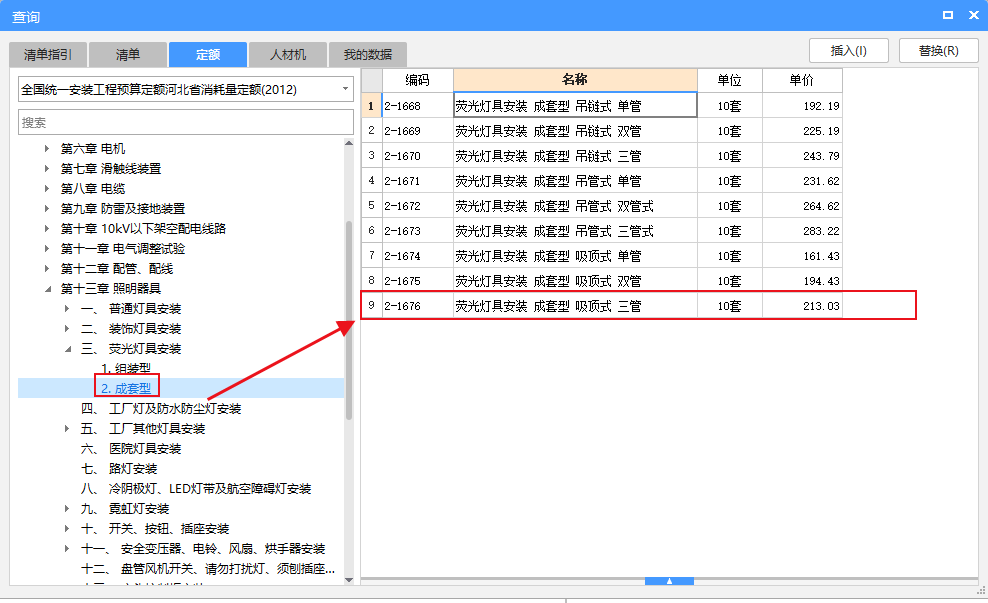Switch to the 清单指引 tab
This screenshot has width=988, height=603.
click(48, 55)
